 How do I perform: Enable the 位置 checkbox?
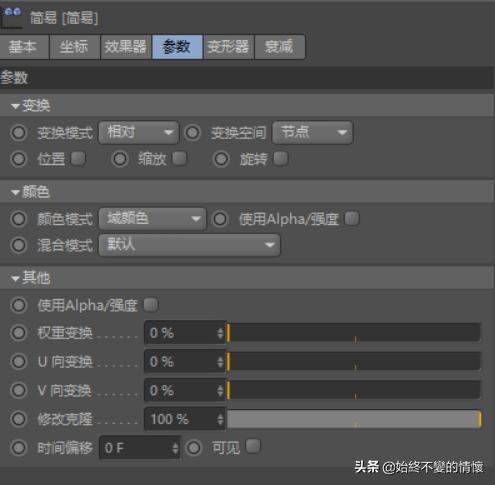[78, 159]
